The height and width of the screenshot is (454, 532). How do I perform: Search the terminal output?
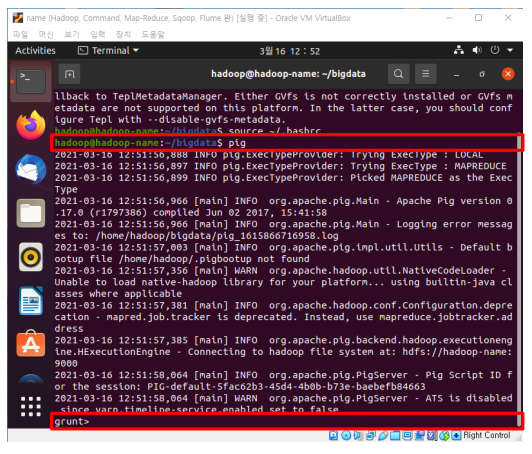point(398,74)
